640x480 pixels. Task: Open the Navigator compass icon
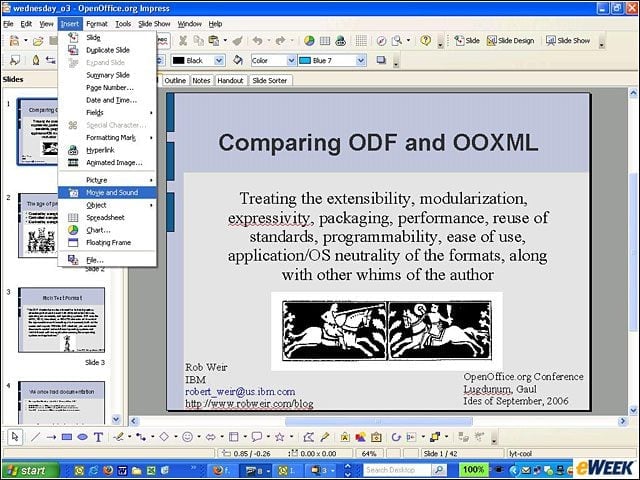[381, 40]
